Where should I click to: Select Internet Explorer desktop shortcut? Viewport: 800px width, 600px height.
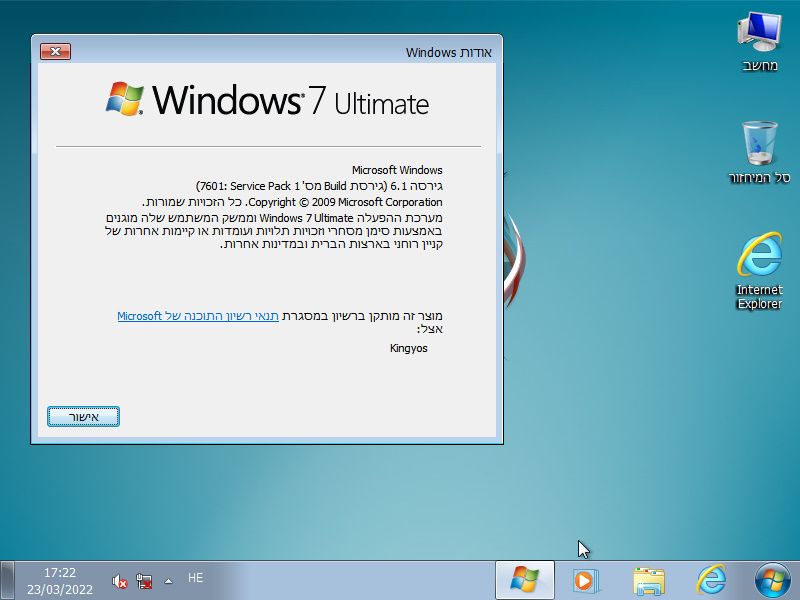tap(760, 271)
